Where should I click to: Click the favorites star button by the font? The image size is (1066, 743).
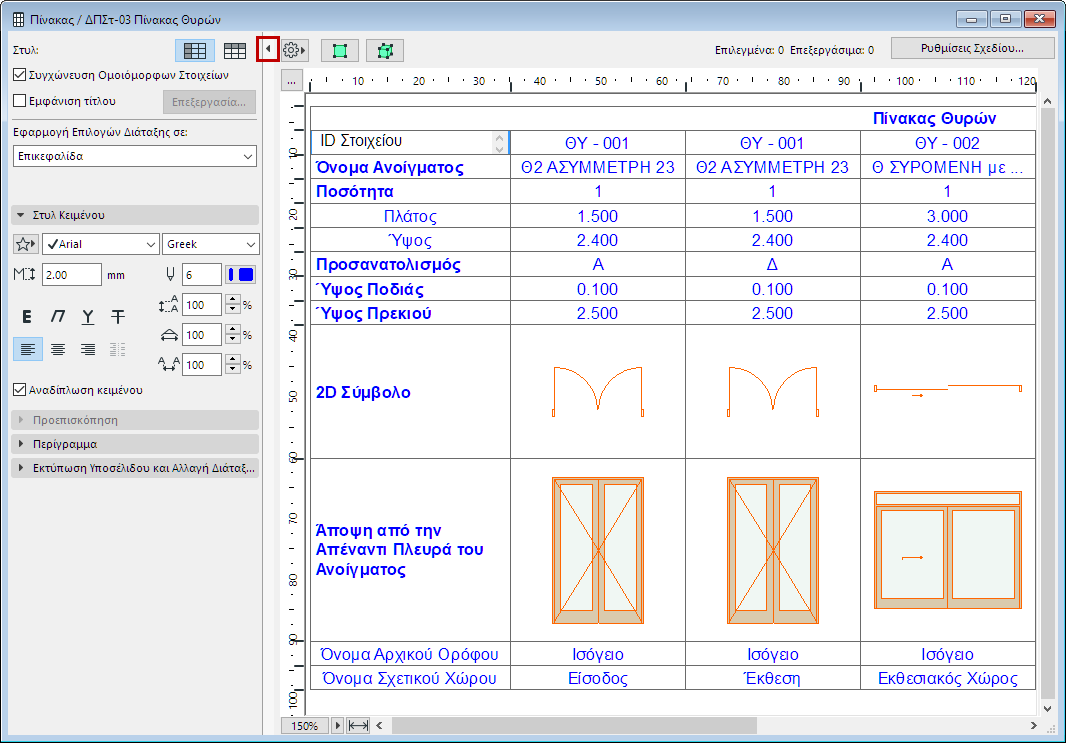tap(25, 244)
